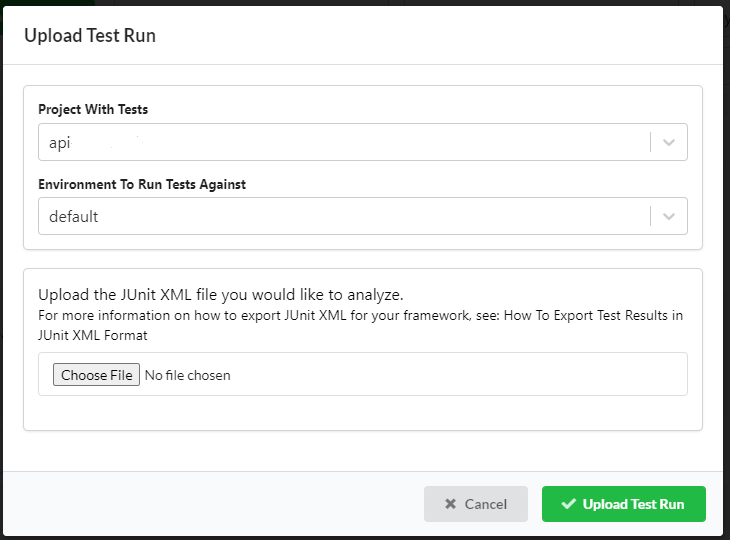The image size is (730, 540).
Task: Expand the Environment dropdown chevron arrow
Action: (x=669, y=216)
